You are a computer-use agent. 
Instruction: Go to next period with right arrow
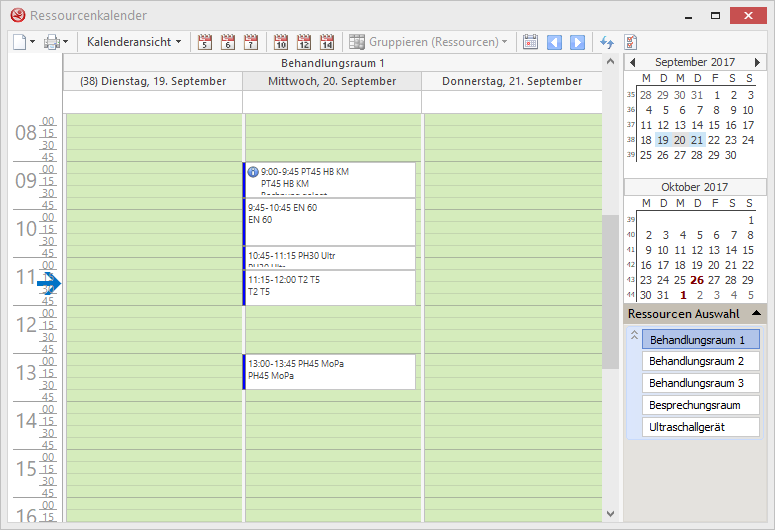[x=577, y=42]
